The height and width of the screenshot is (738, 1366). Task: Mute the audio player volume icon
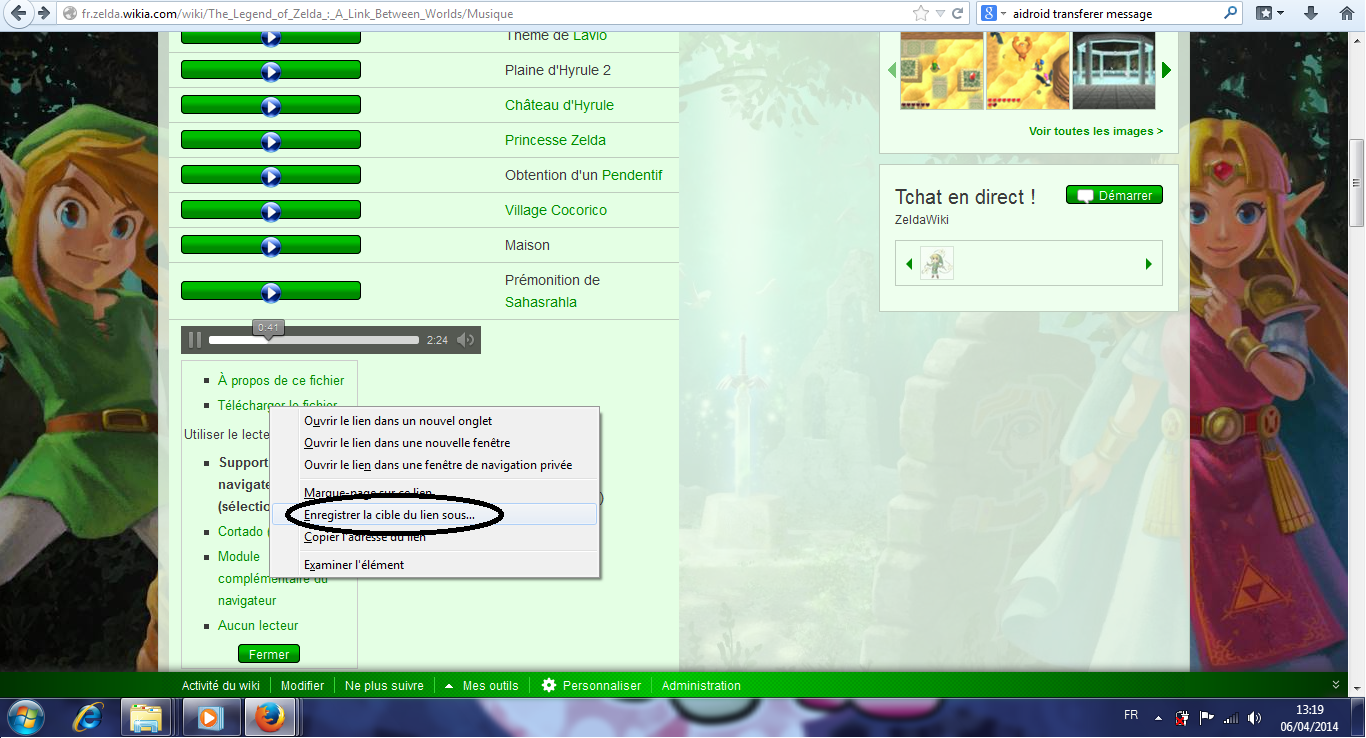coord(465,340)
